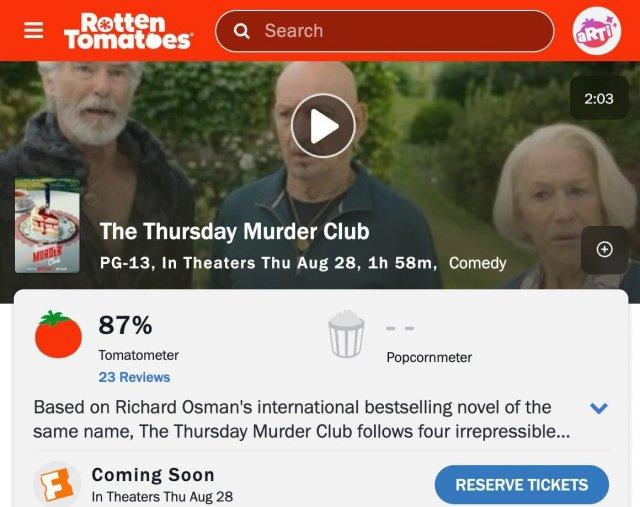Click the red tomato Tomatometer icon
Image resolution: width=640 pixels, height=507 pixels.
coord(58,334)
